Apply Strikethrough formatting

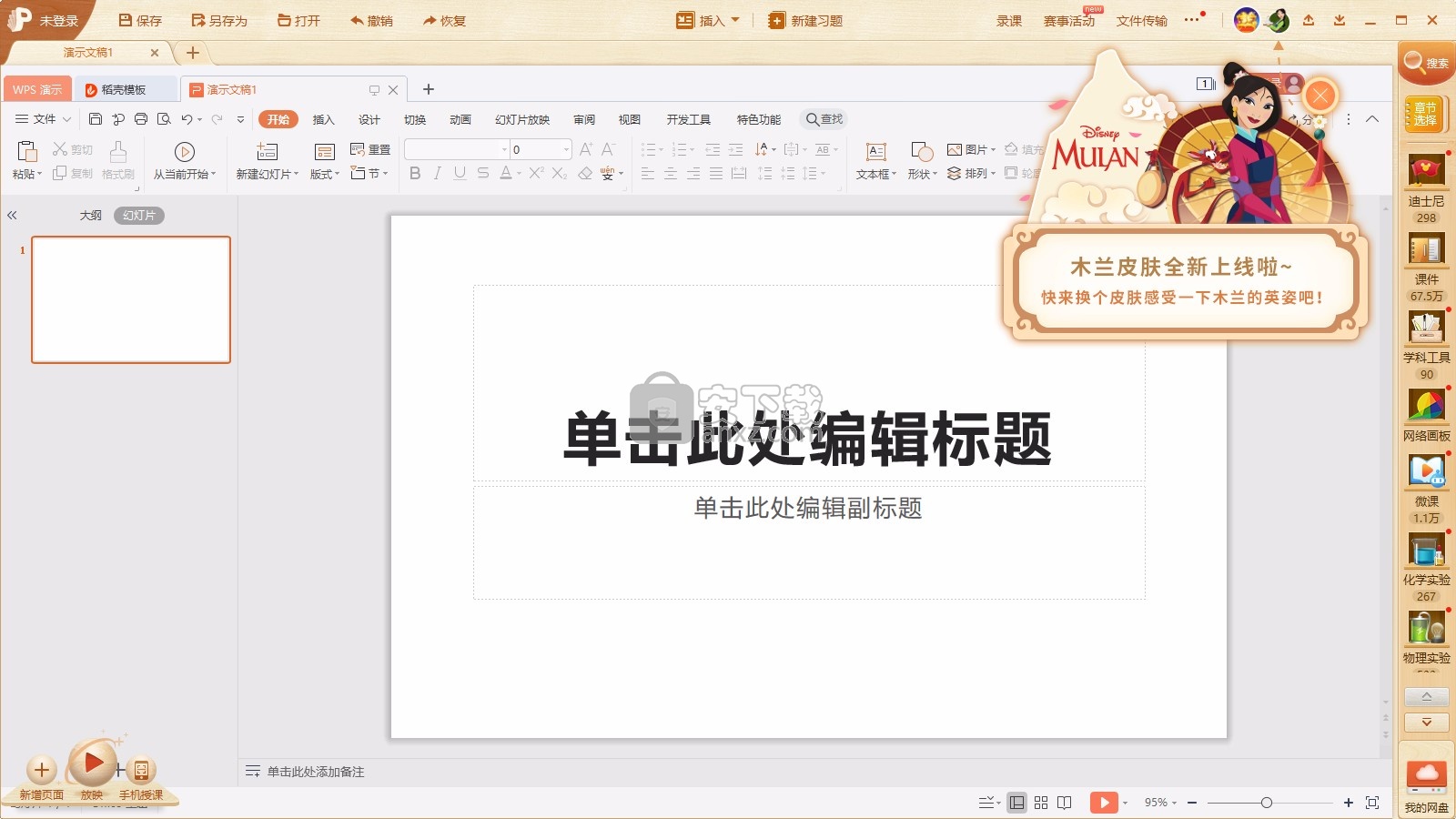483,173
